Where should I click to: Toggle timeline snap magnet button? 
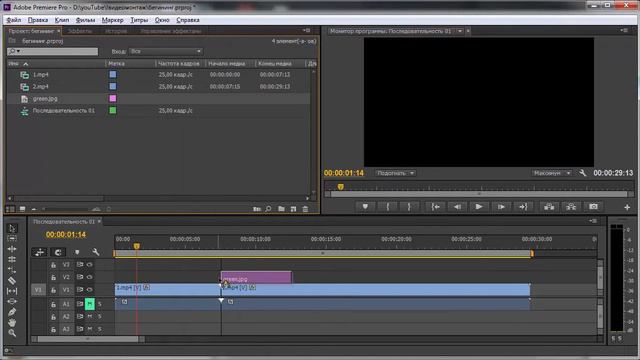[x=58, y=252]
